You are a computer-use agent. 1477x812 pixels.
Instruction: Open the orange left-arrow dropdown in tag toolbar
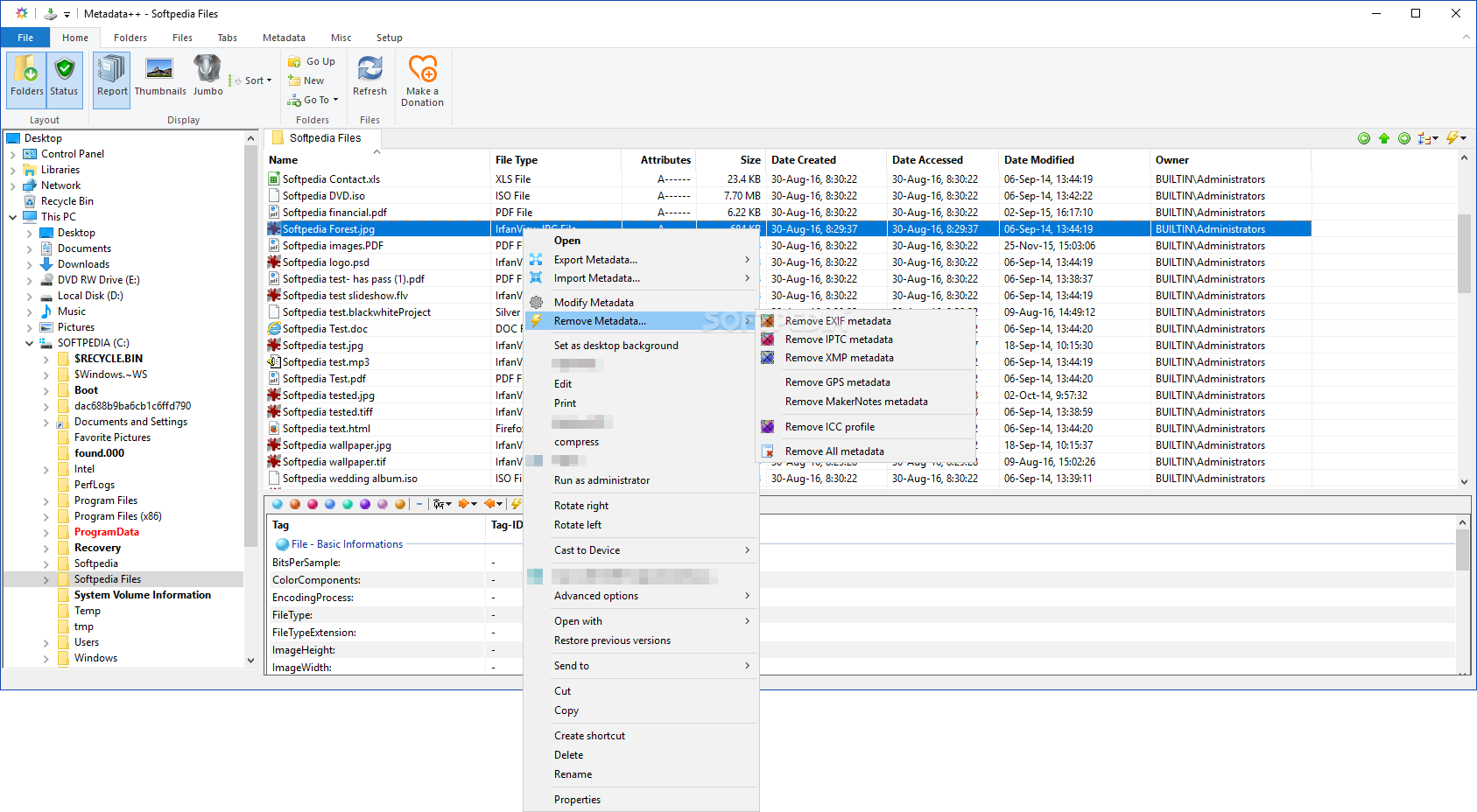pyautogui.click(x=494, y=504)
